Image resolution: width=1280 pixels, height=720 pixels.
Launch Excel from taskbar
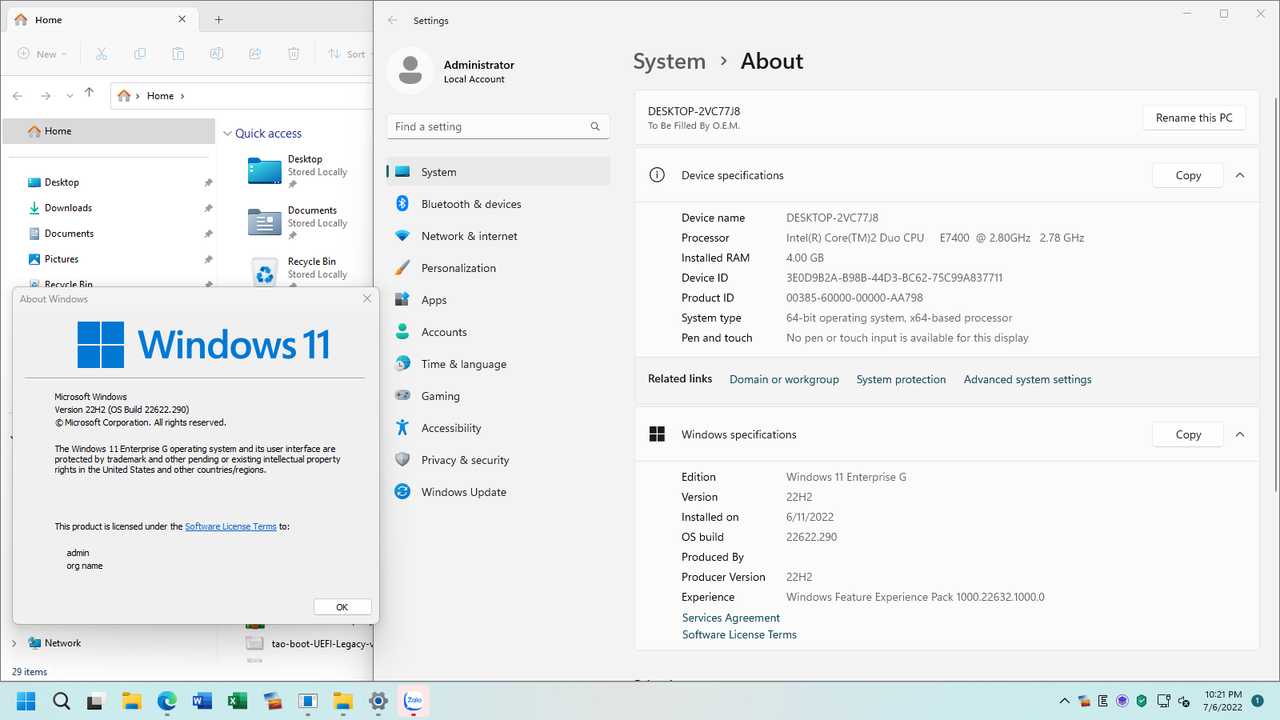tap(237, 701)
